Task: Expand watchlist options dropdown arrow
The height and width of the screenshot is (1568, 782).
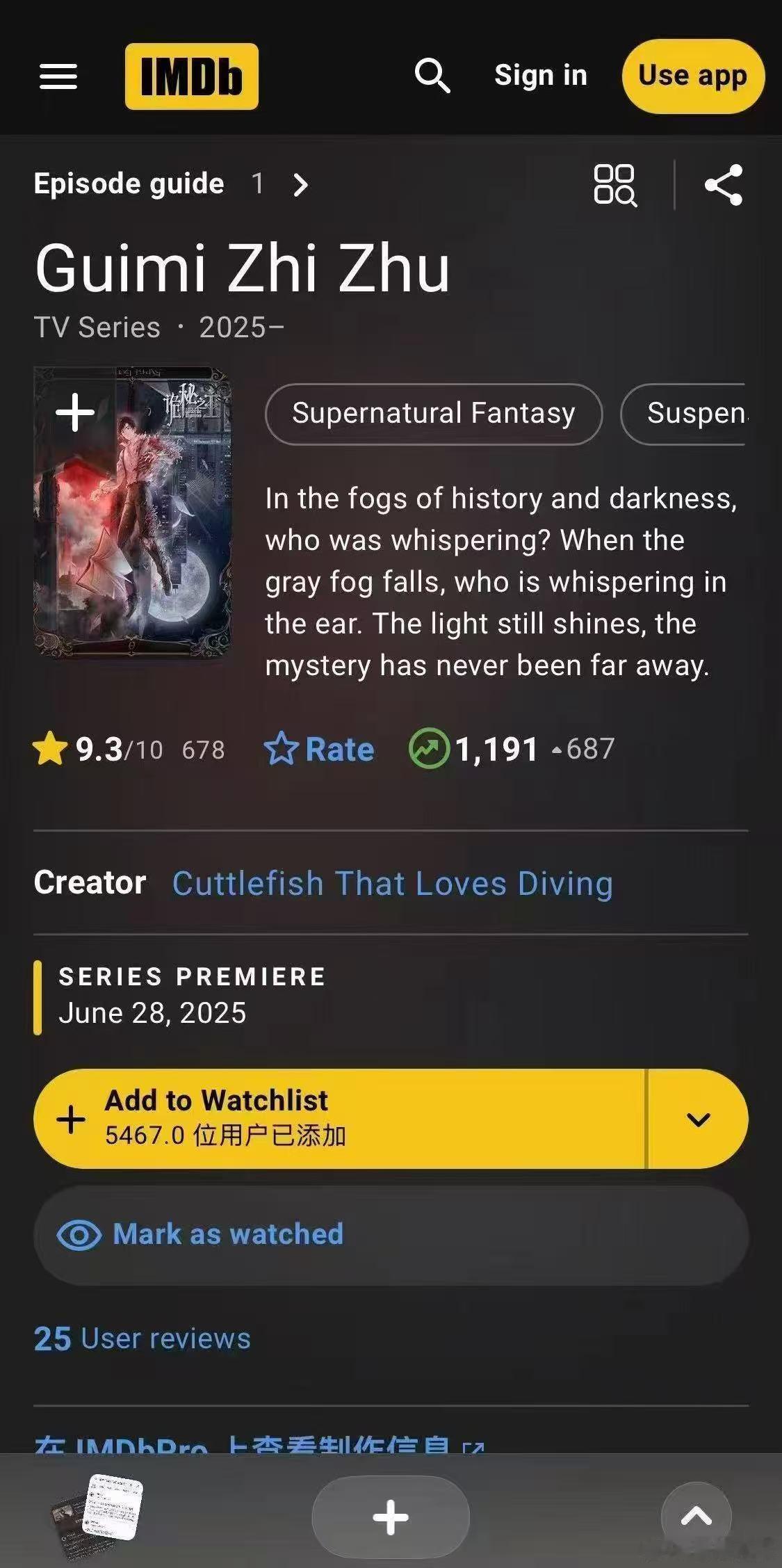Action: tap(698, 1119)
